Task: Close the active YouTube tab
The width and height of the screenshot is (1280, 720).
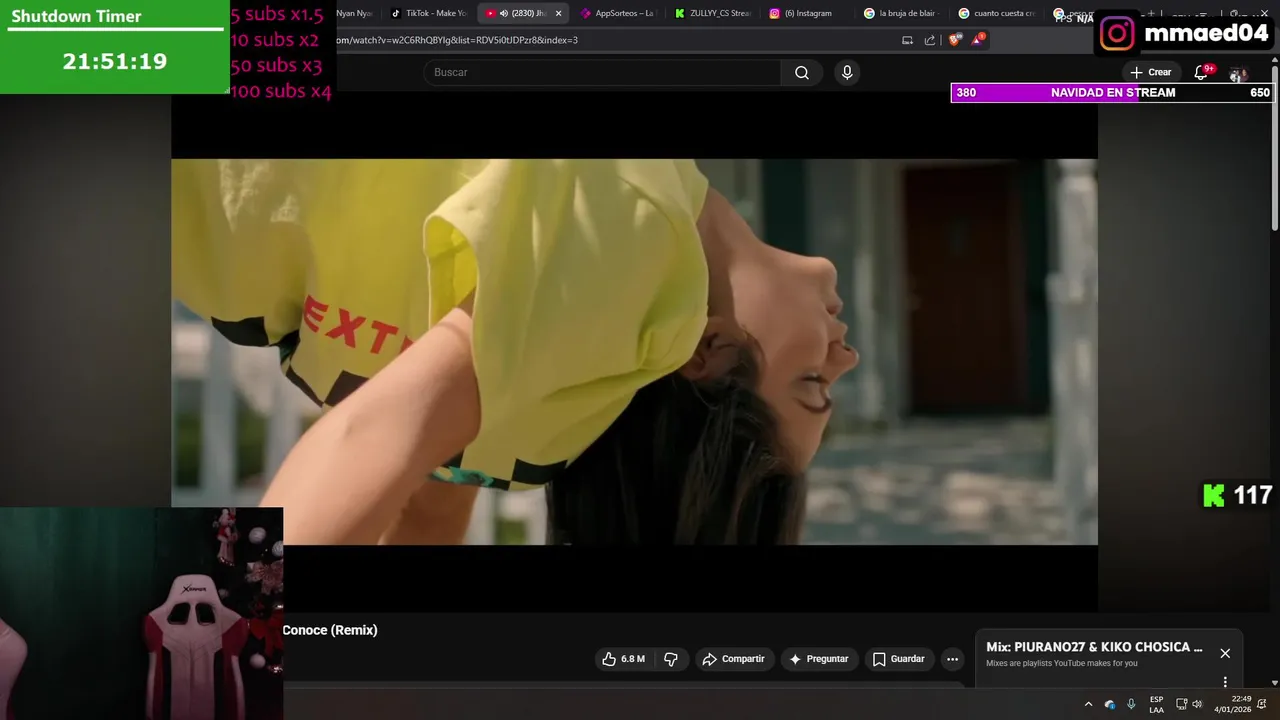Action: (558, 13)
